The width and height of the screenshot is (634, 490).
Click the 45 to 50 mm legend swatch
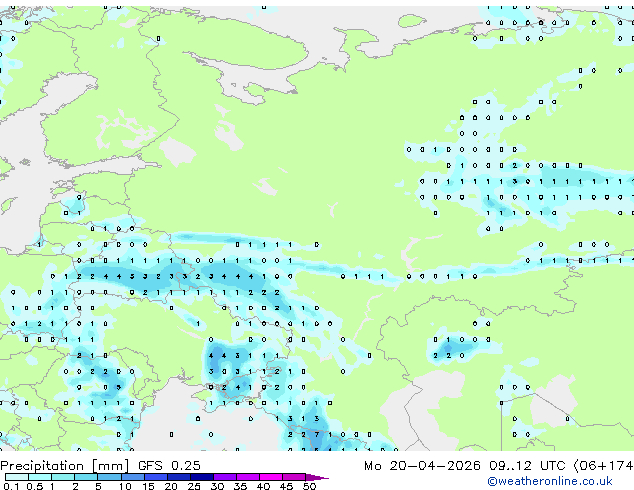294,477
